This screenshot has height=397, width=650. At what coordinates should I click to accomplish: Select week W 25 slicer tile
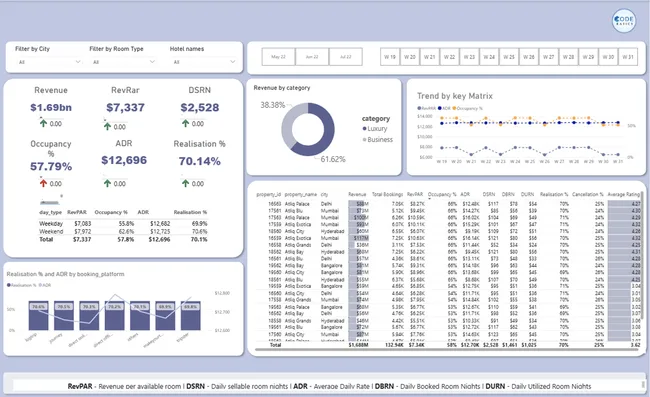click(509, 57)
